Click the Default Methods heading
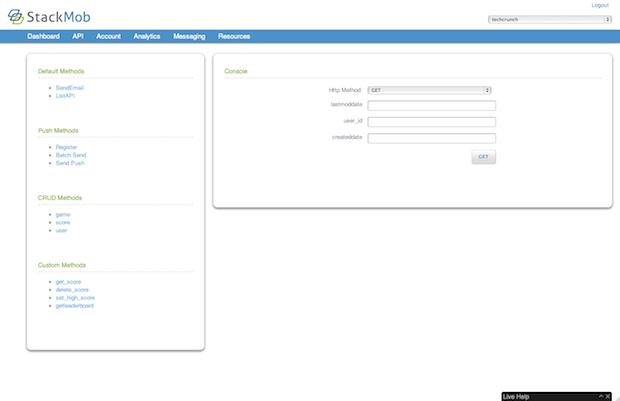This screenshot has height=401, width=620. tap(61, 71)
